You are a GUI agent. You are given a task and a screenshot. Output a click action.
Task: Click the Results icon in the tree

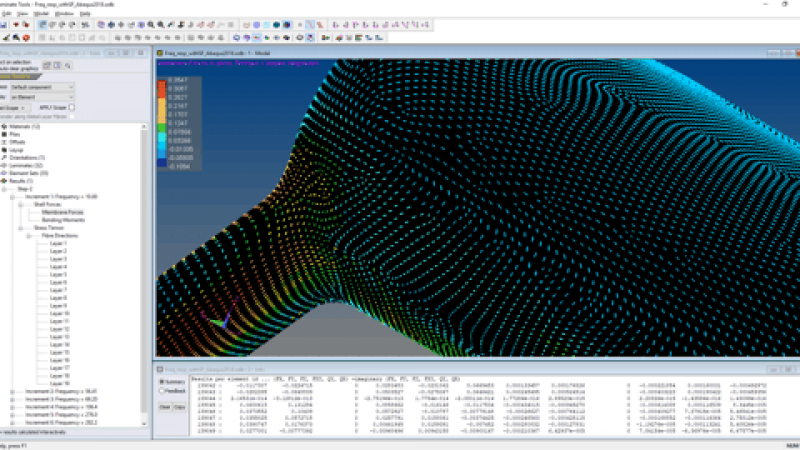(x=4, y=181)
